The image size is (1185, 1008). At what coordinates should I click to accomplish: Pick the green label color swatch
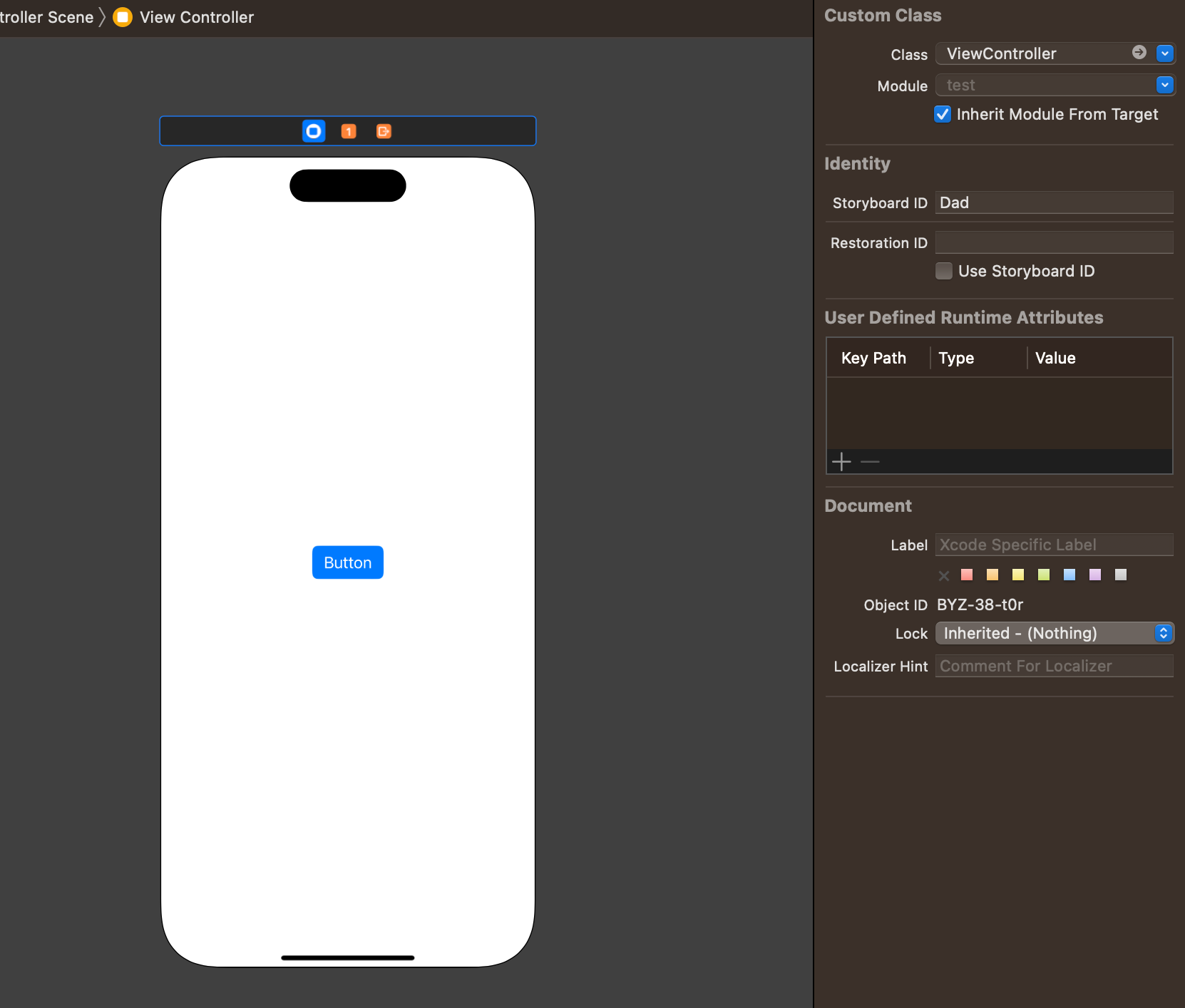(x=1044, y=575)
